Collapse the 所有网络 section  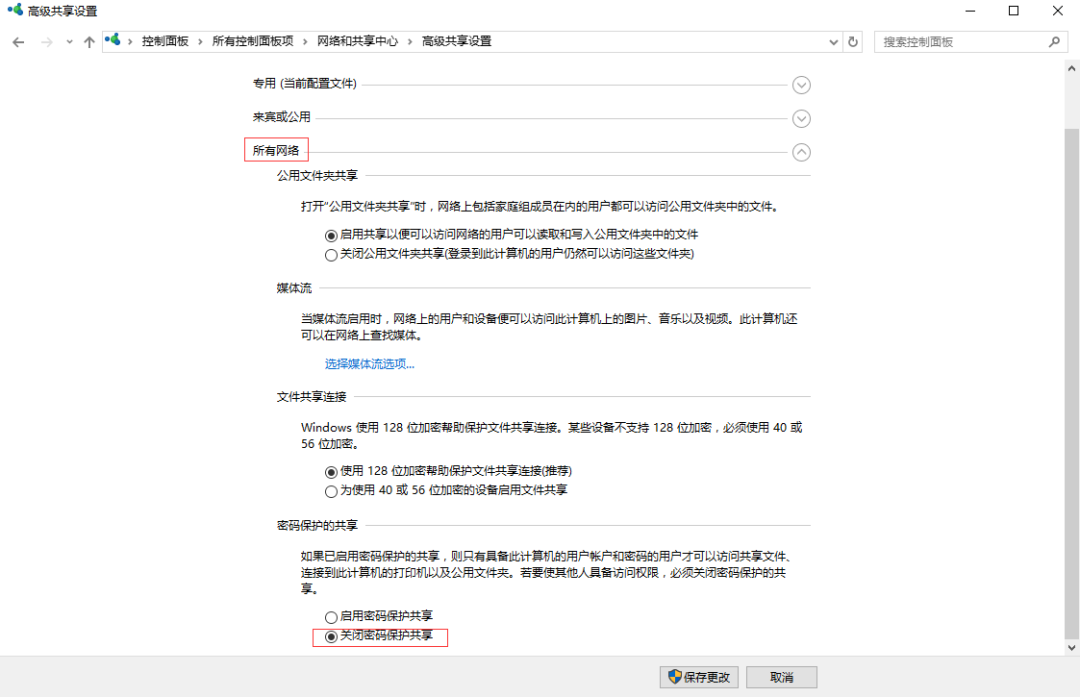click(x=801, y=152)
